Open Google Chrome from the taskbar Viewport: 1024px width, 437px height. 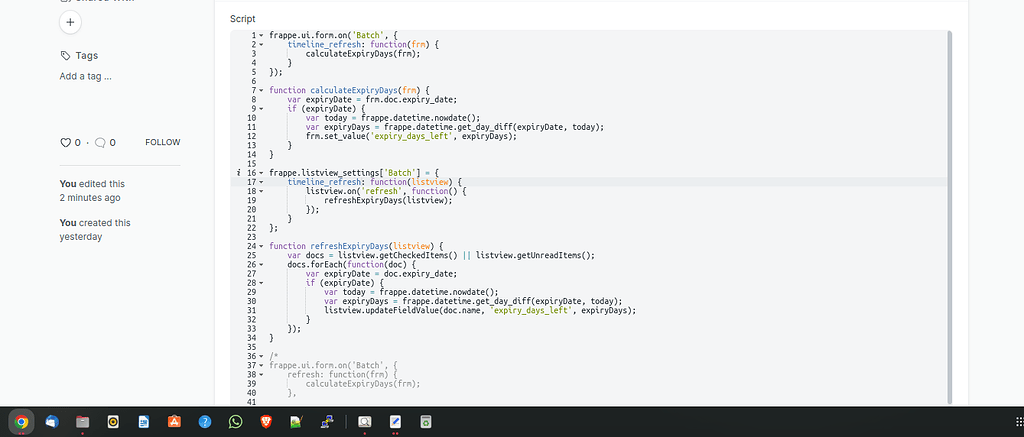[x=21, y=422]
